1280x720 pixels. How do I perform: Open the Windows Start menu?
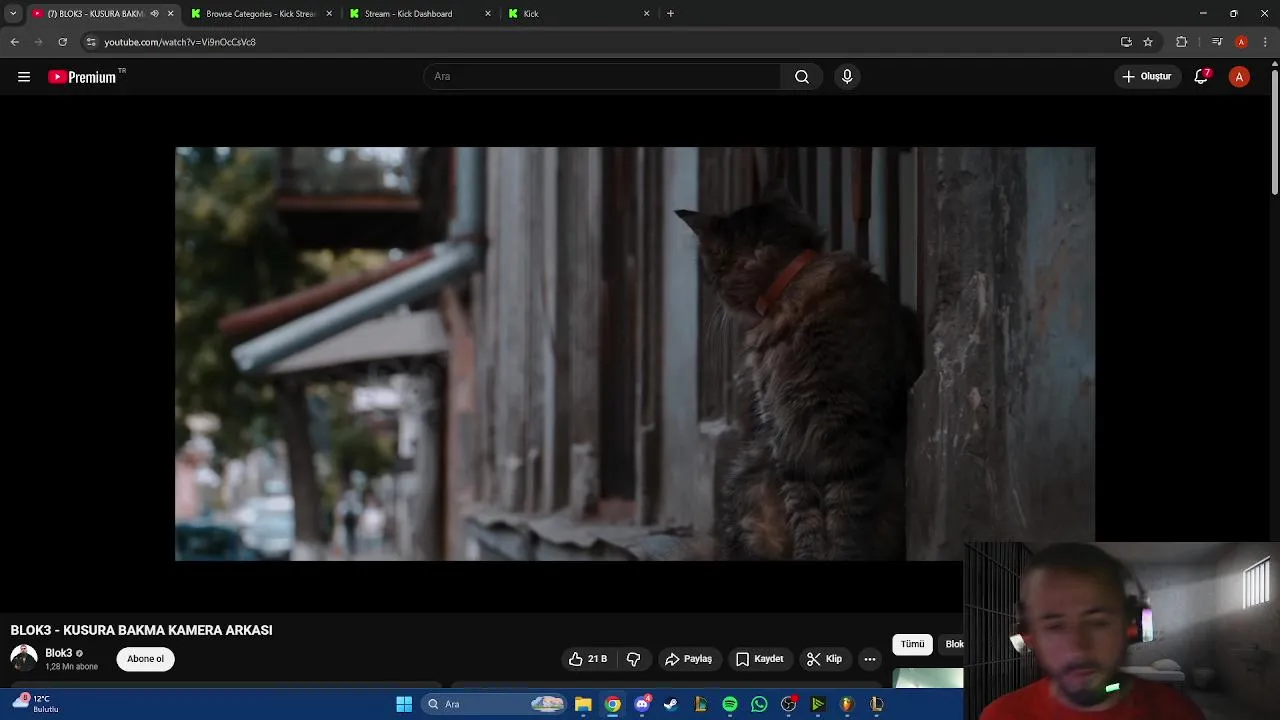[404, 704]
